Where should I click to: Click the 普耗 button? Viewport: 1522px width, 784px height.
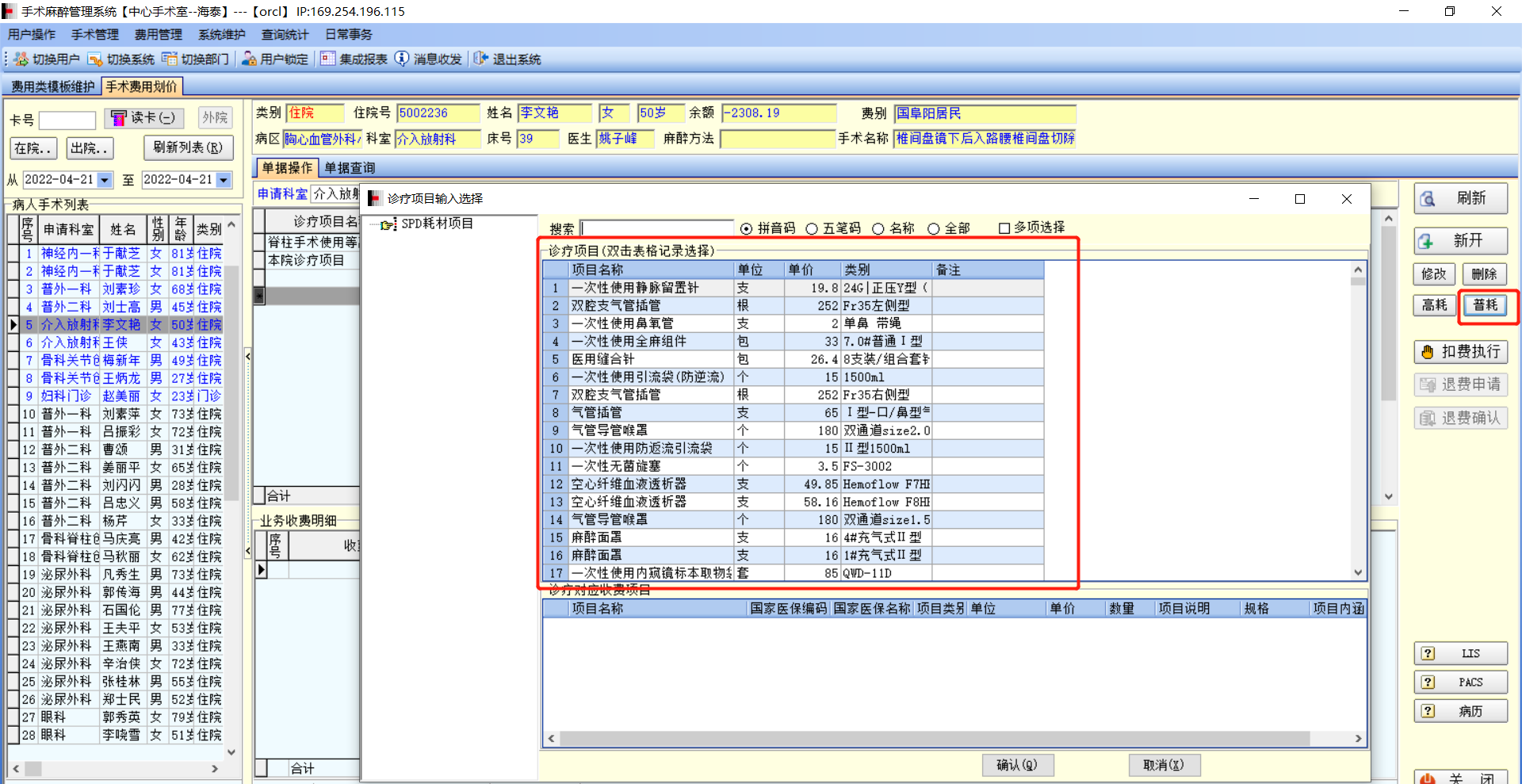(1485, 305)
